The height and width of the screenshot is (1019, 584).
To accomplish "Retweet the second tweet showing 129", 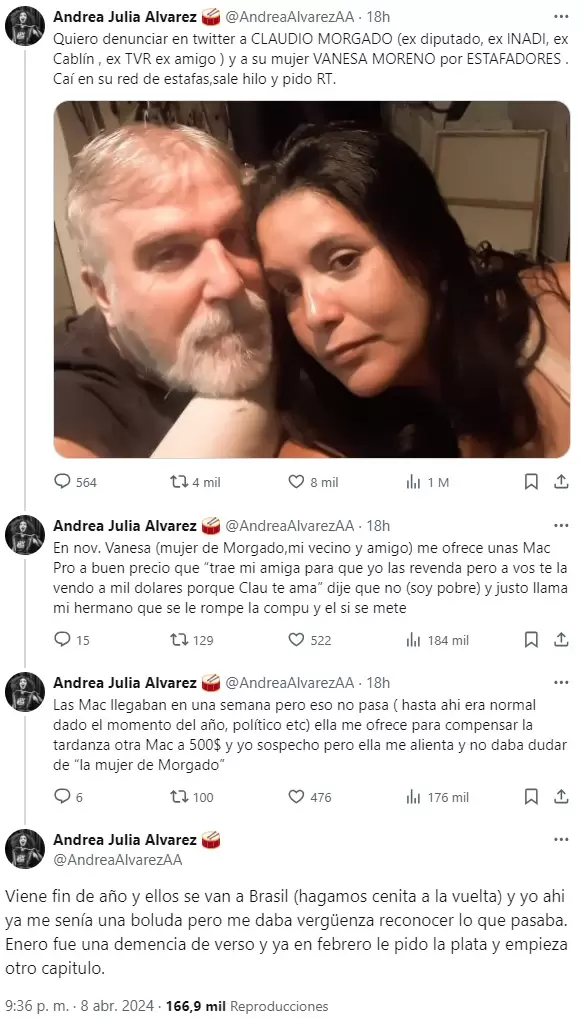I will pyautogui.click(x=192, y=639).
